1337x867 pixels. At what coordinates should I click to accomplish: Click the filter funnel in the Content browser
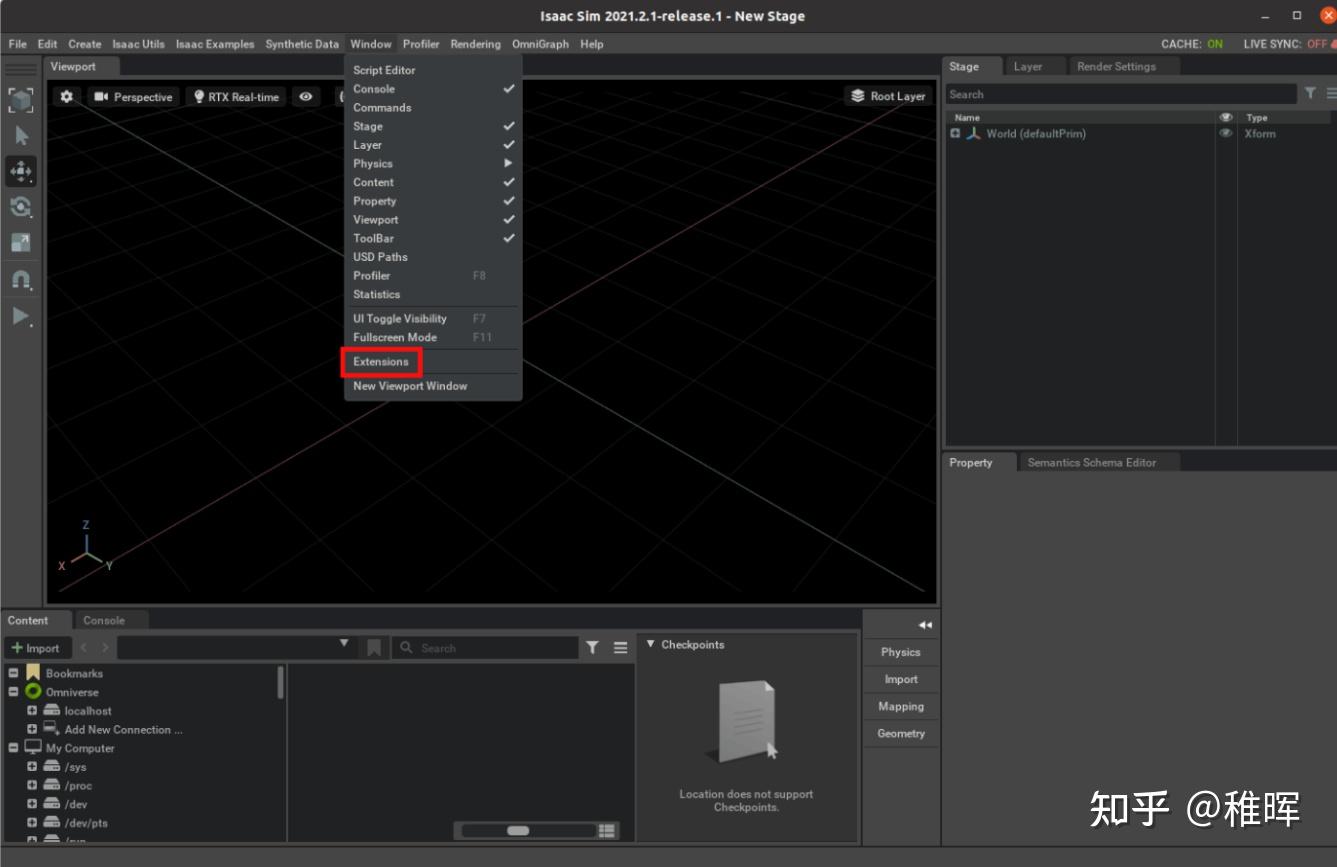tap(592, 648)
